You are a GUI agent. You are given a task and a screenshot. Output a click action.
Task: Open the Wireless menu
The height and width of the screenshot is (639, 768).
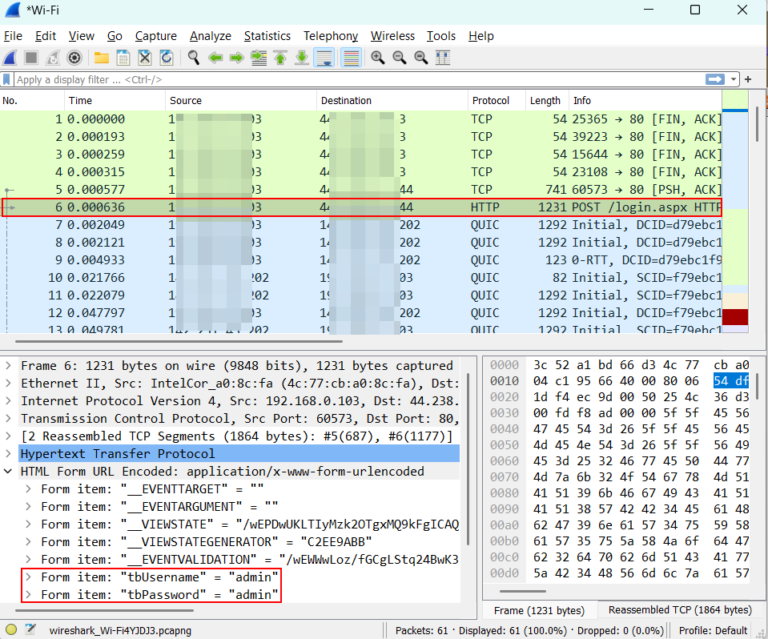(392, 36)
